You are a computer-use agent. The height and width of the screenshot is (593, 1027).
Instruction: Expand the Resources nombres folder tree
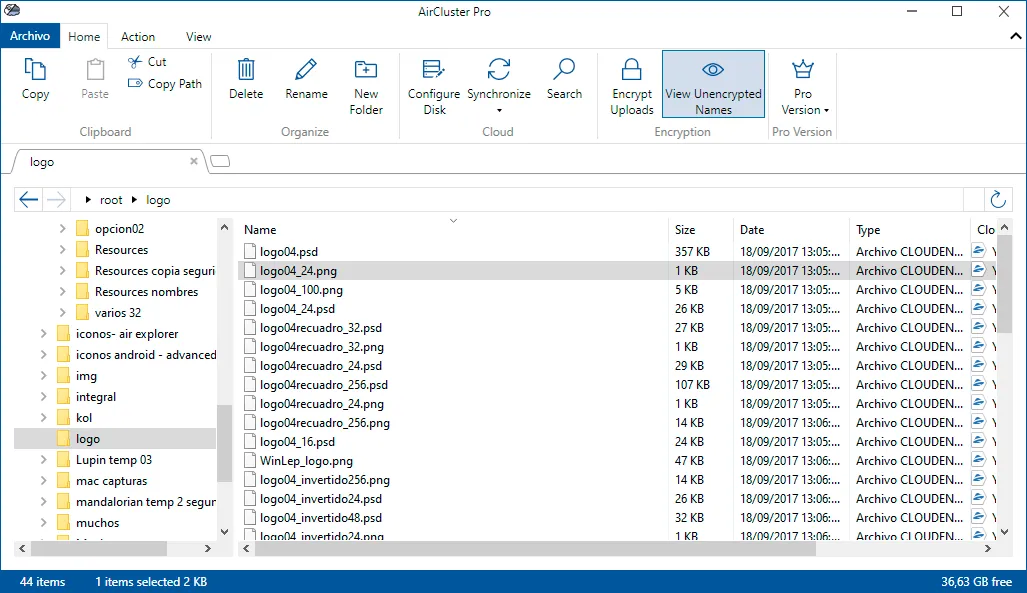coord(62,292)
